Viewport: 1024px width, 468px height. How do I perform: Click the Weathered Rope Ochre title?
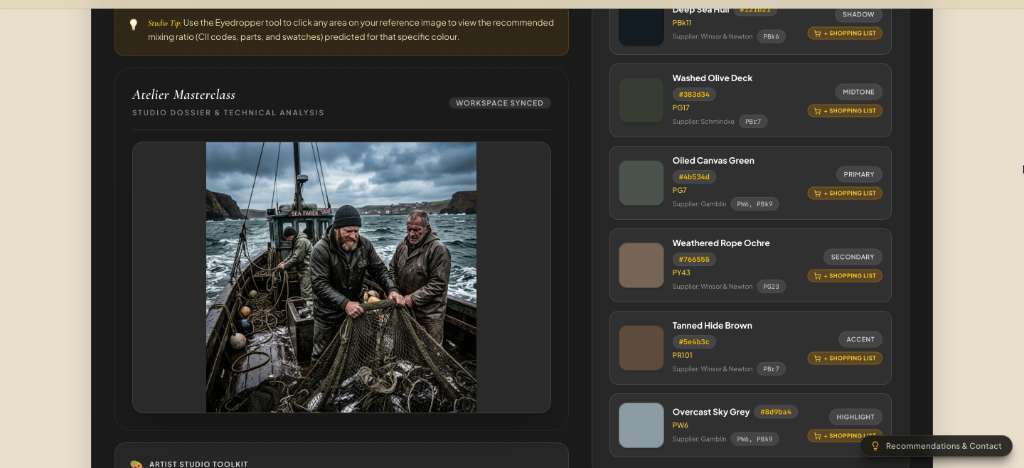(721, 243)
